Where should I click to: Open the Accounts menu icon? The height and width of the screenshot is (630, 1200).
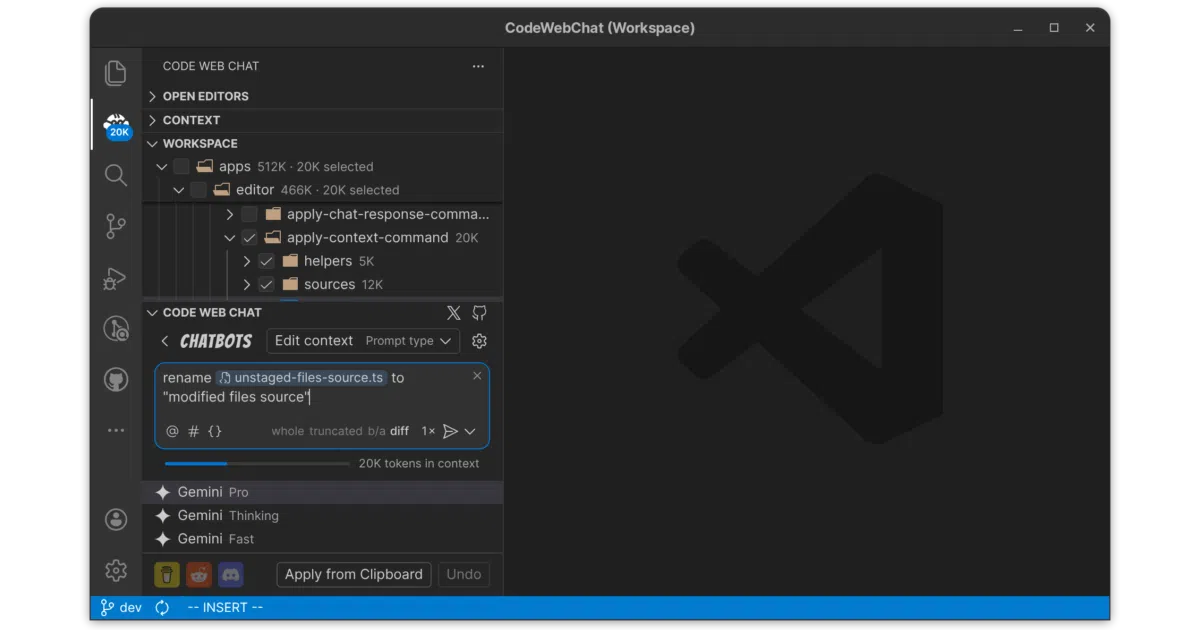[x=116, y=519]
